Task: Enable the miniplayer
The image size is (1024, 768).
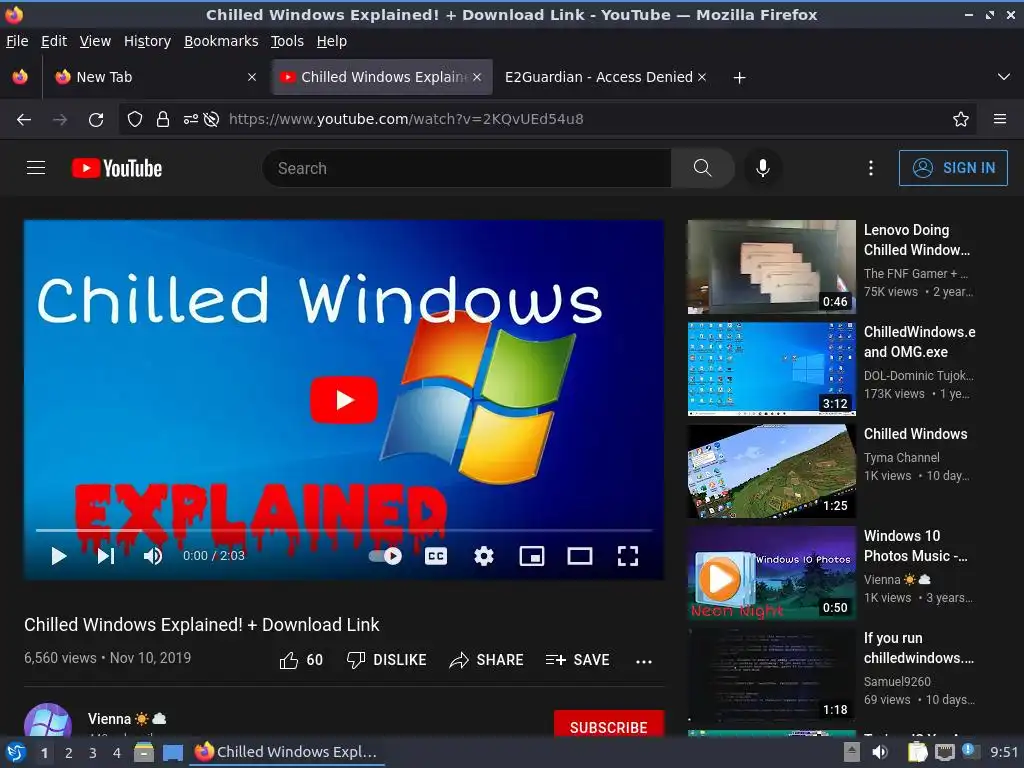Action: tap(532, 556)
